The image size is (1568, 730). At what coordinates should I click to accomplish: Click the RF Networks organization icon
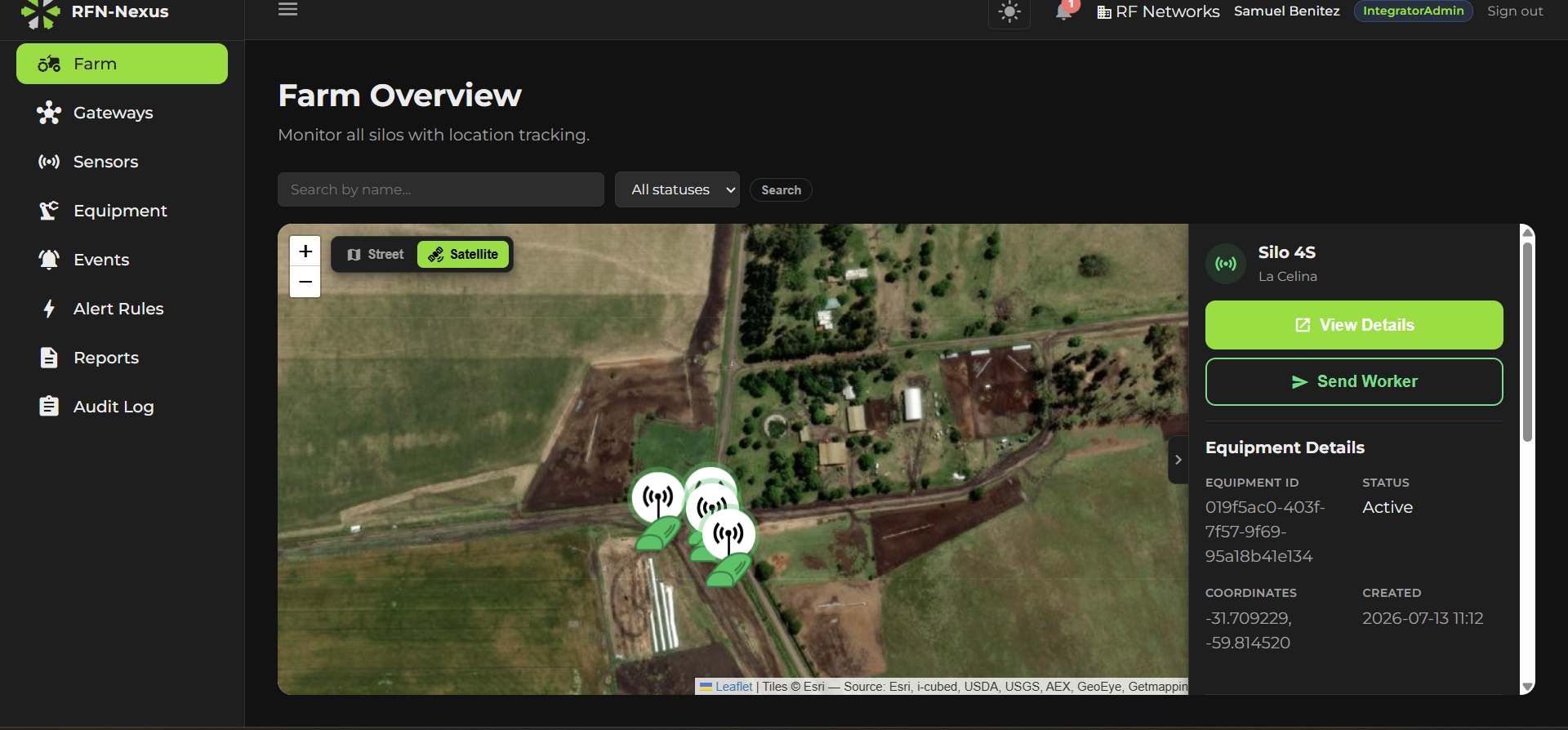(1104, 12)
